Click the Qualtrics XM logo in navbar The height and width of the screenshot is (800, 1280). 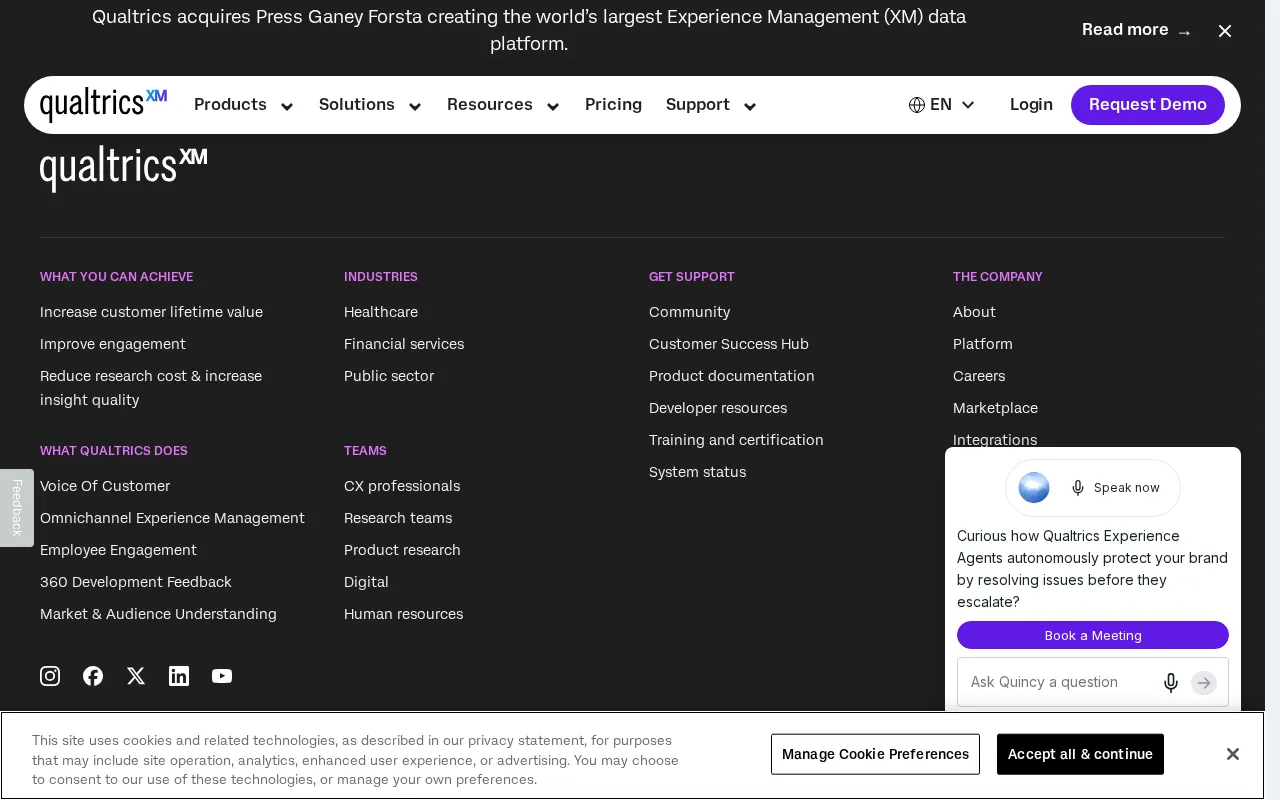tap(103, 105)
